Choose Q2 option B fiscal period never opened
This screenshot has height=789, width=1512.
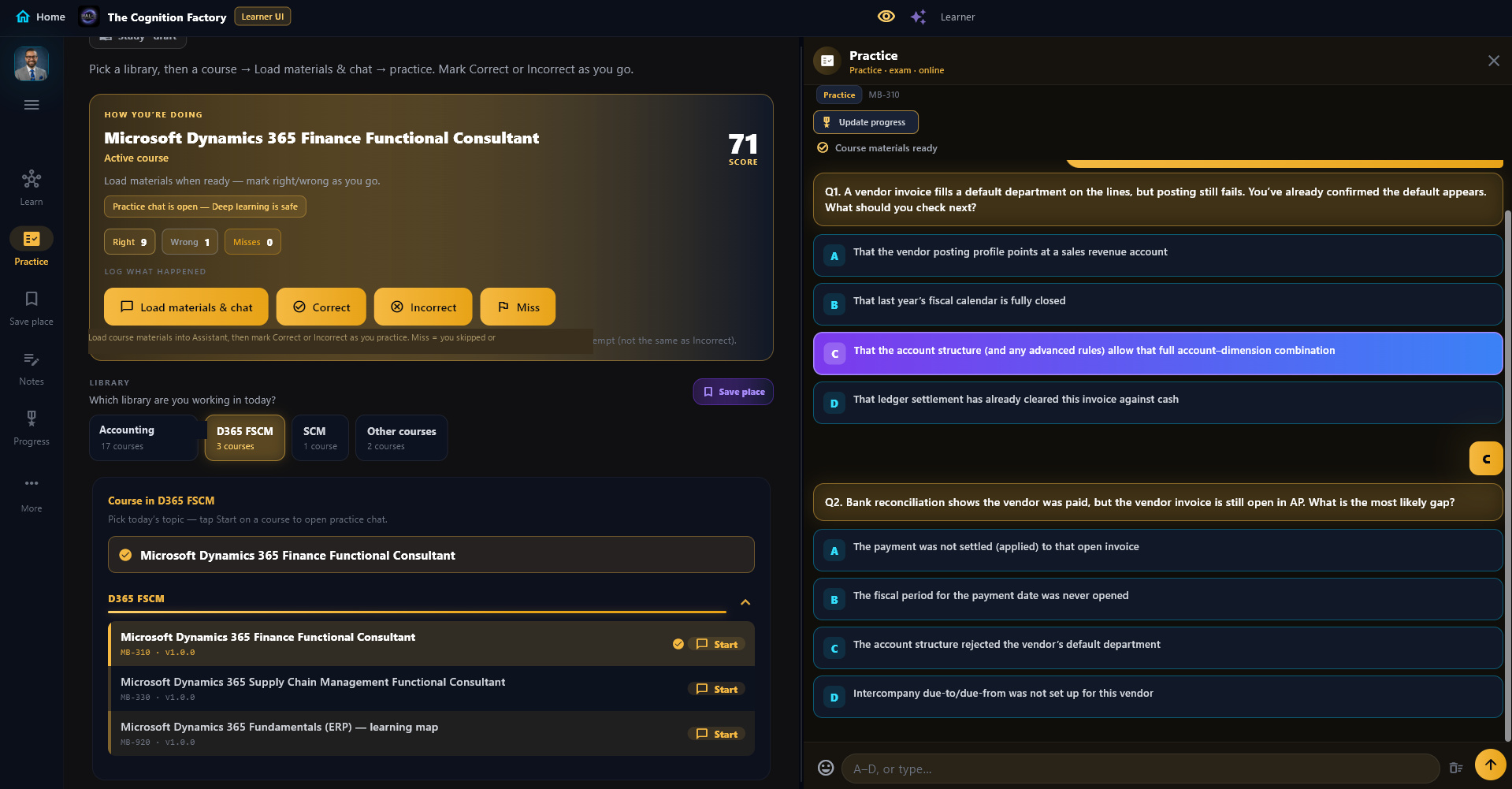coord(1157,599)
